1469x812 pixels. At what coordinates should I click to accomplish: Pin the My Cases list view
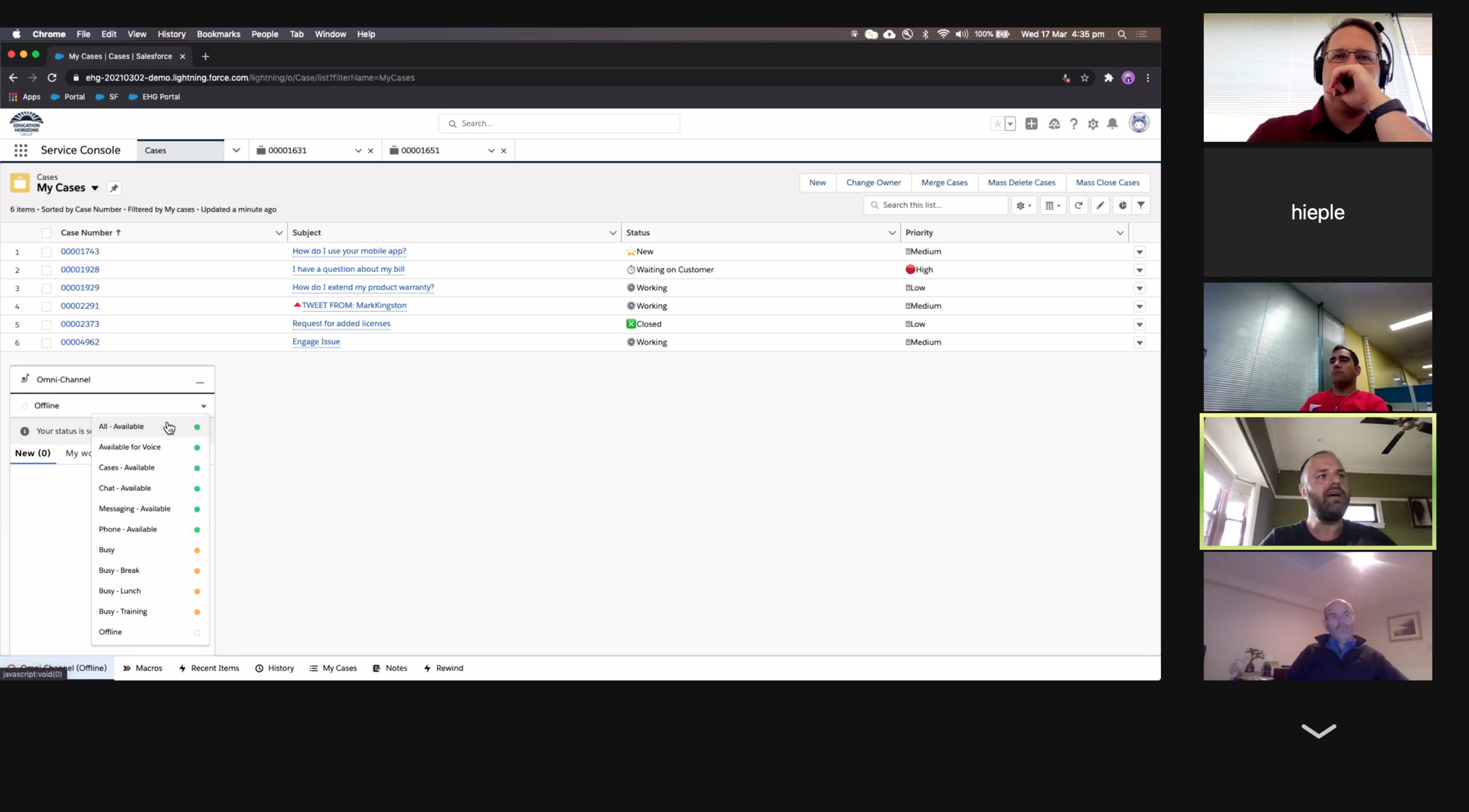pos(114,188)
